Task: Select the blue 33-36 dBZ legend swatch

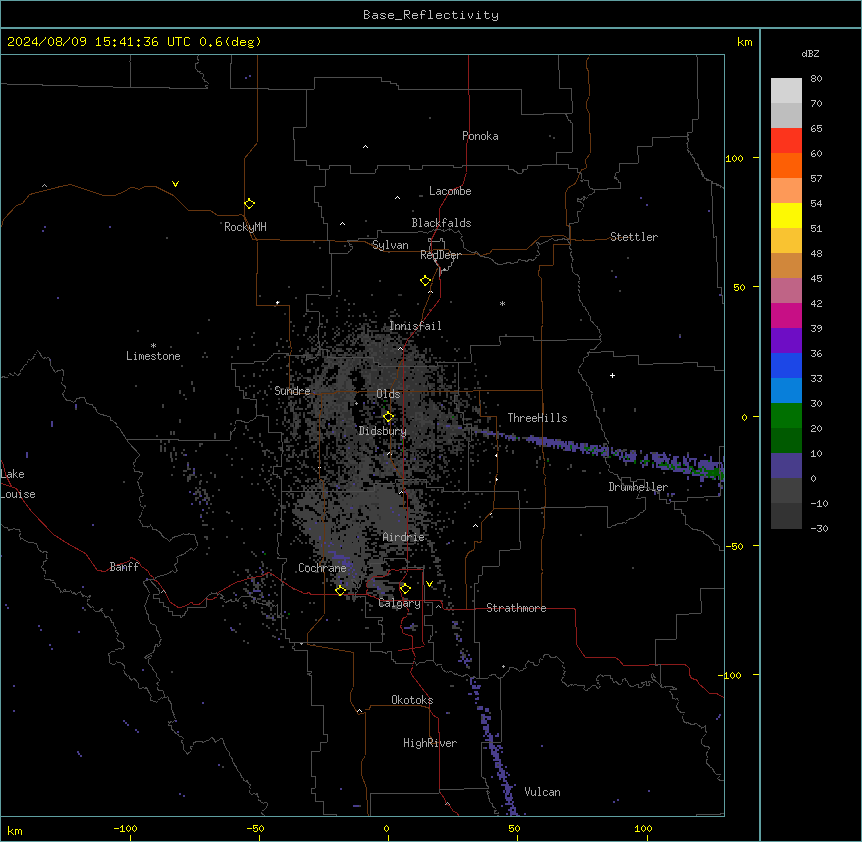Action: coord(786,365)
